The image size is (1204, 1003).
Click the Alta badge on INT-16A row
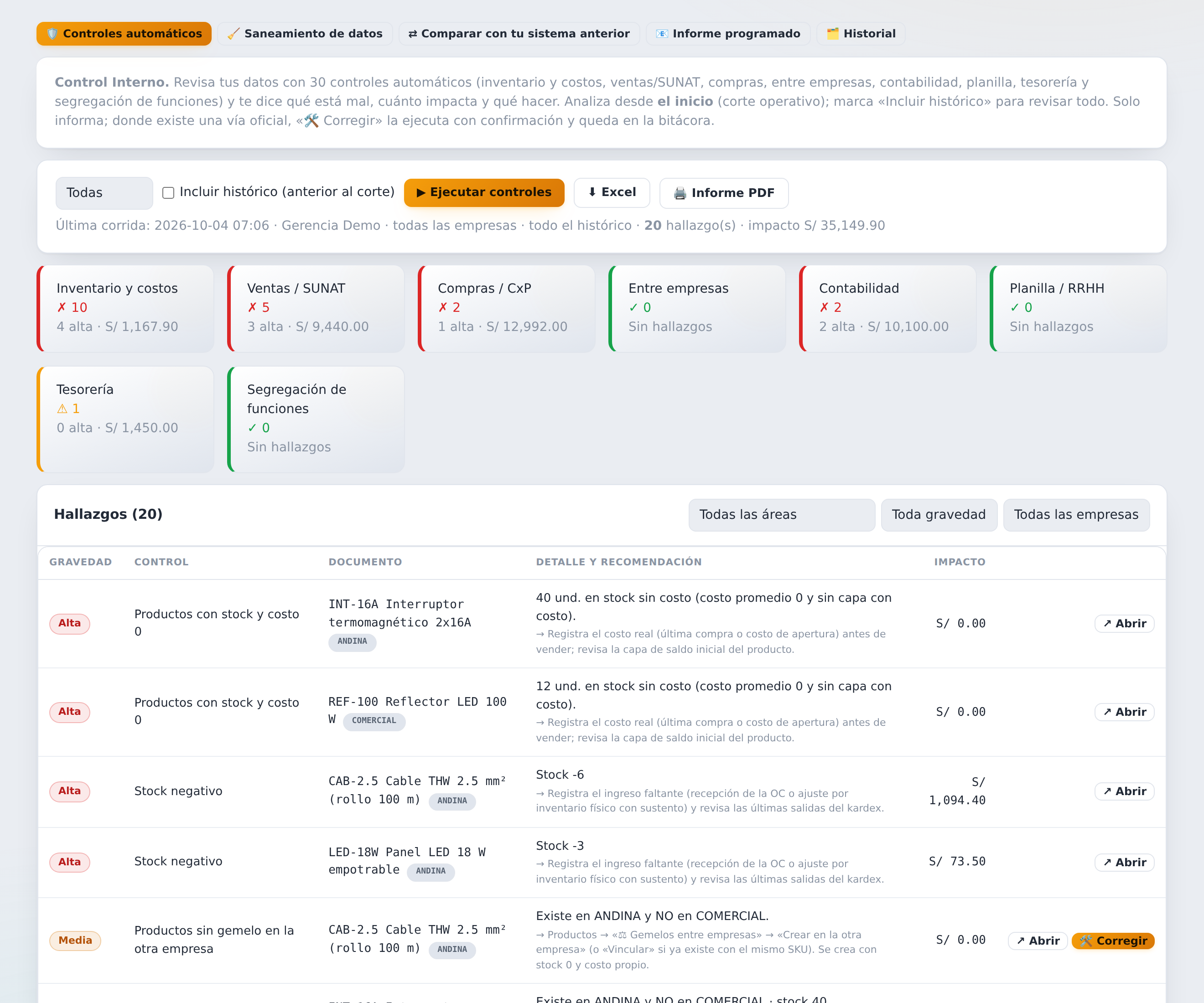pos(69,624)
